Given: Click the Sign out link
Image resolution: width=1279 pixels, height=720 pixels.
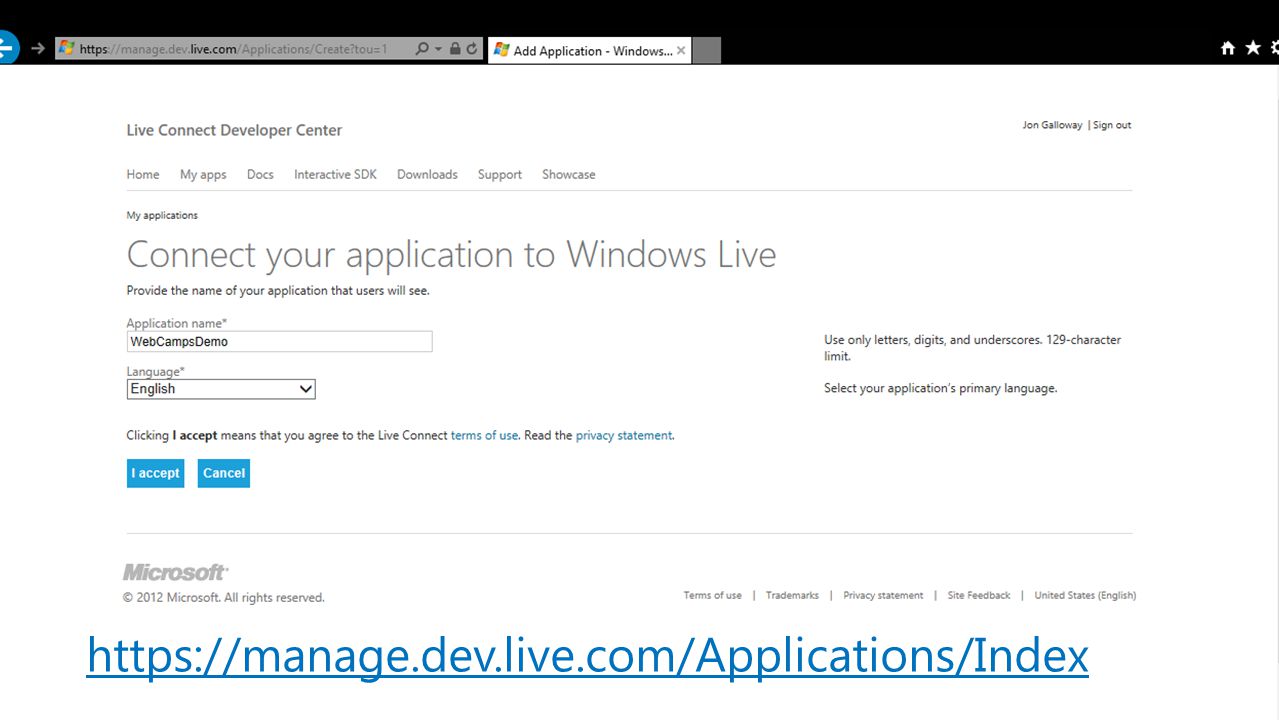Looking at the screenshot, I should (1112, 125).
